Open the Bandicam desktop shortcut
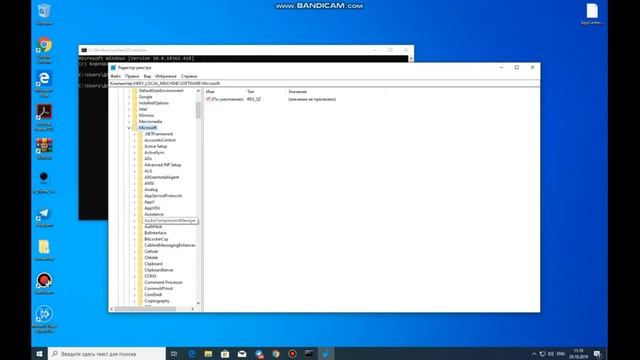The width and height of the screenshot is (640, 360). (x=44, y=283)
